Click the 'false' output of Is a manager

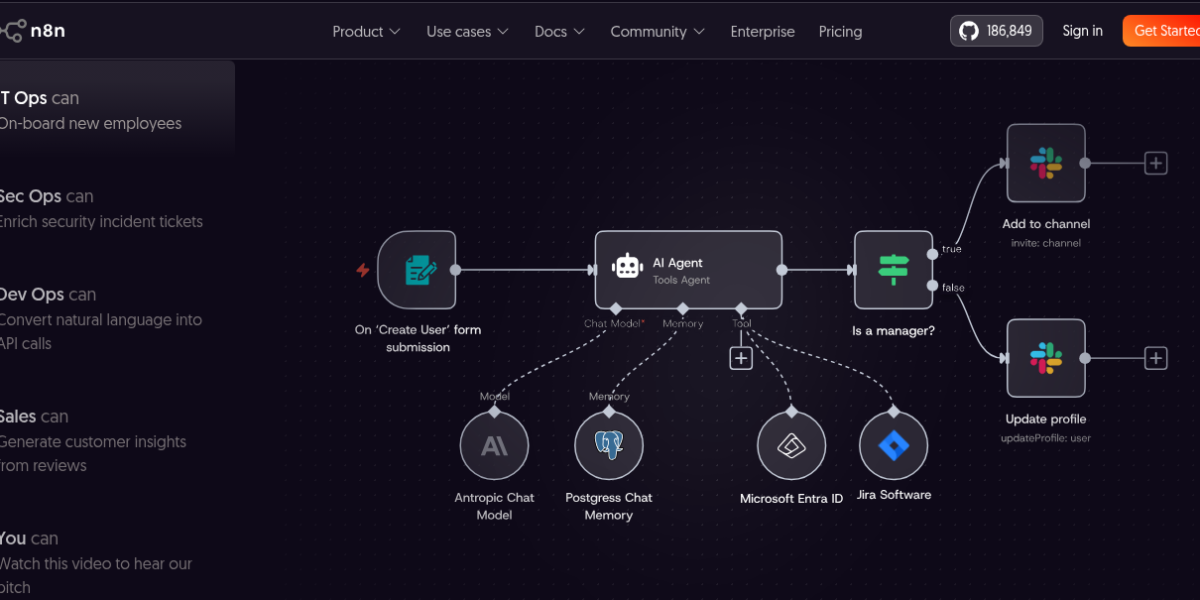pos(933,286)
